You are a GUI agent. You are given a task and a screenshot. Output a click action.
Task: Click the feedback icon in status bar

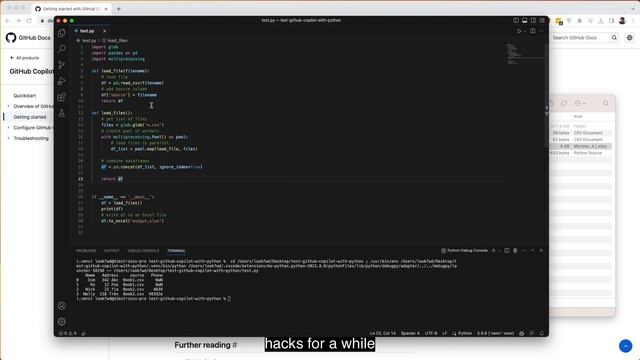tap(532, 333)
